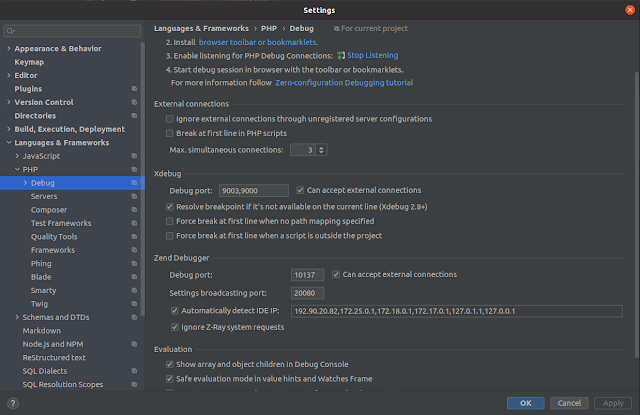
Task: Click project-level icon beside SQL Dialects
Action: pyautogui.click(x=134, y=371)
